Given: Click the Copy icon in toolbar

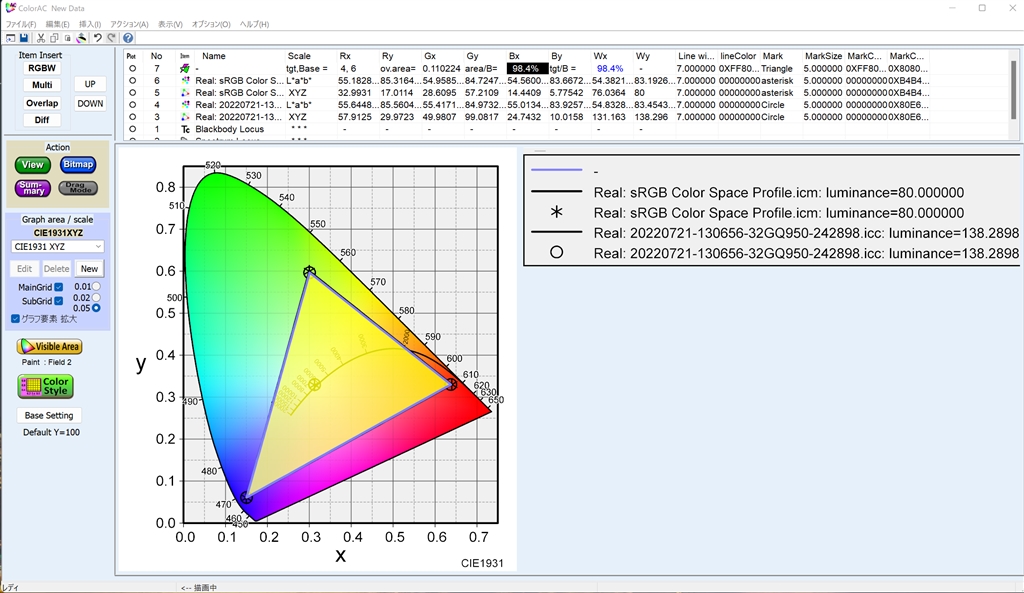Looking at the screenshot, I should point(54,39).
